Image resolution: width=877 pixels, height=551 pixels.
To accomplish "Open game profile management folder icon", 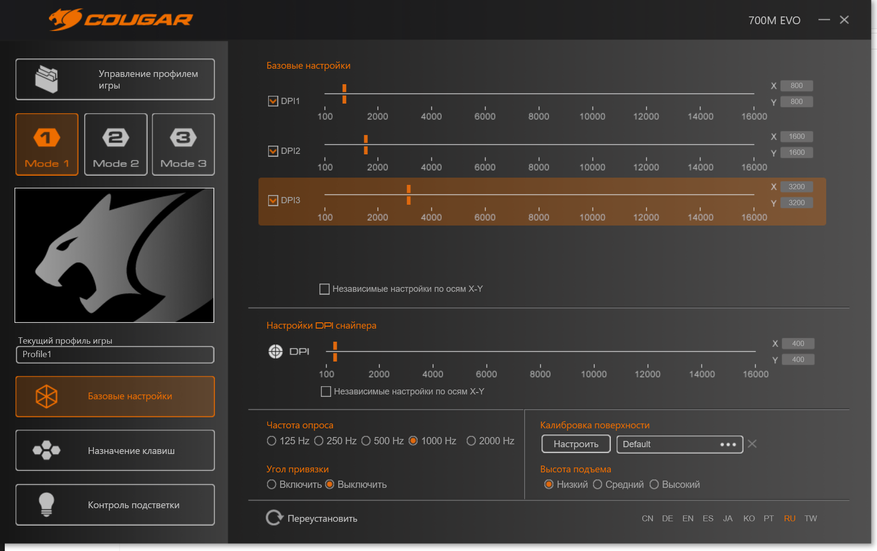I will click(x=46, y=79).
